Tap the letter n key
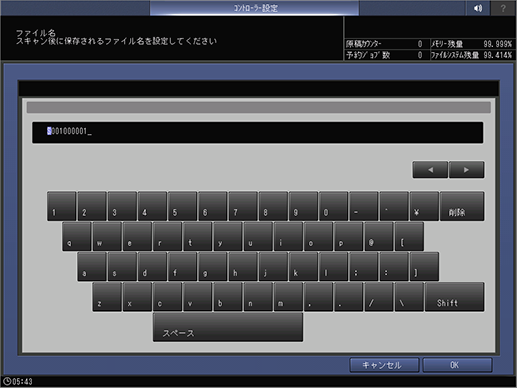The height and width of the screenshot is (388, 517). (x=258, y=297)
